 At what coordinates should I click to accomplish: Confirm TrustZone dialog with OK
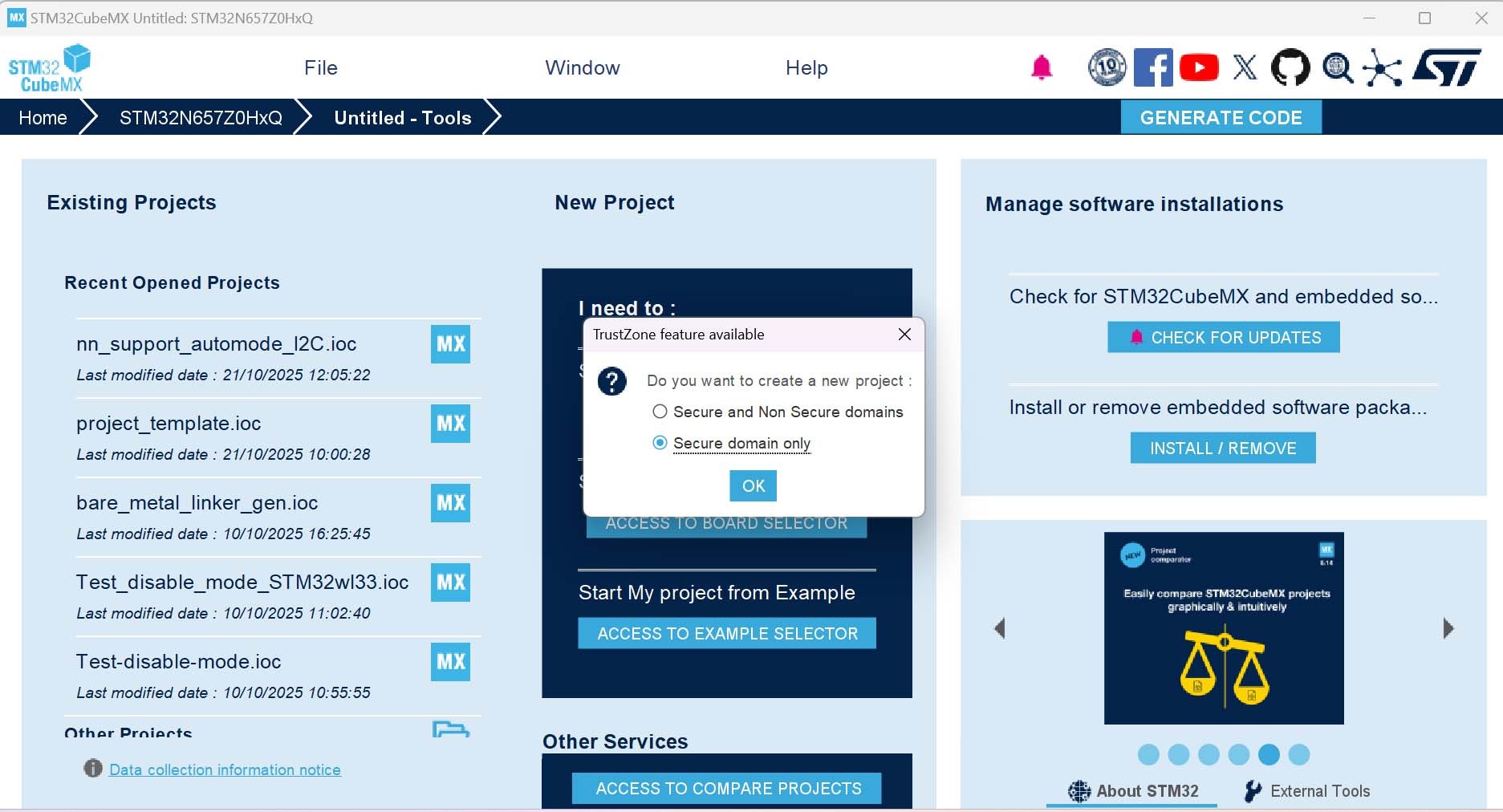[x=754, y=485]
